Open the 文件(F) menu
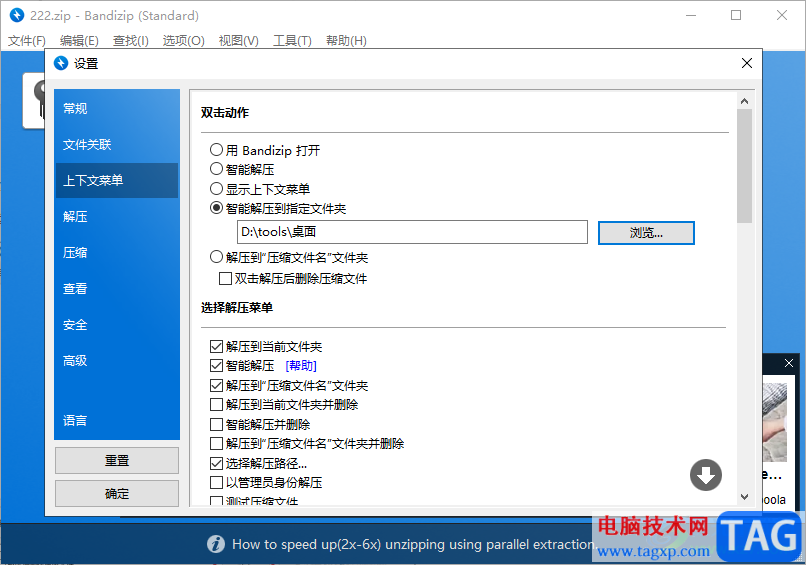 [x=27, y=41]
